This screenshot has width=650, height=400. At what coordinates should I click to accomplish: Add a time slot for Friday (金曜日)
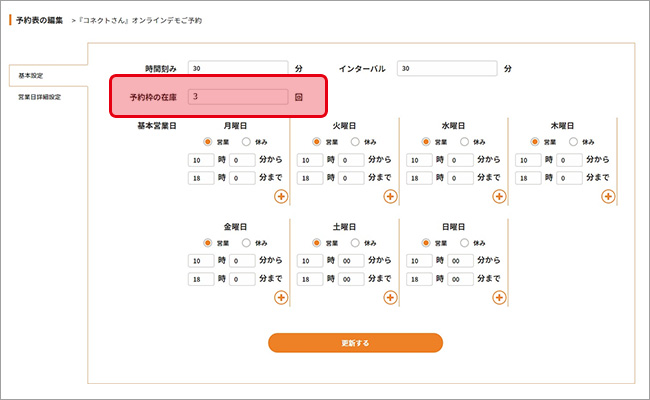pos(280,297)
